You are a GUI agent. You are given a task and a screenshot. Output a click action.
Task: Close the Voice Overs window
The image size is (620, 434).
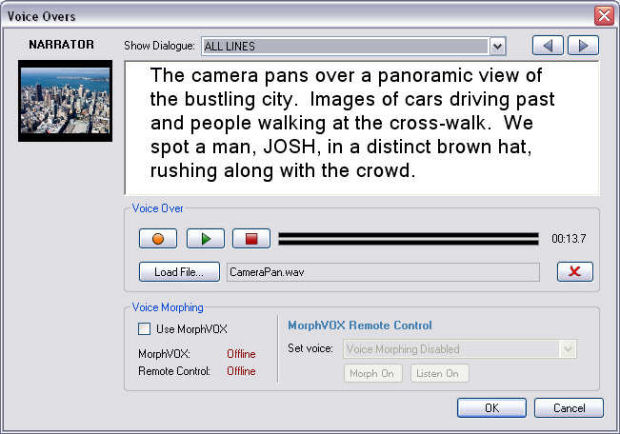pos(603,15)
